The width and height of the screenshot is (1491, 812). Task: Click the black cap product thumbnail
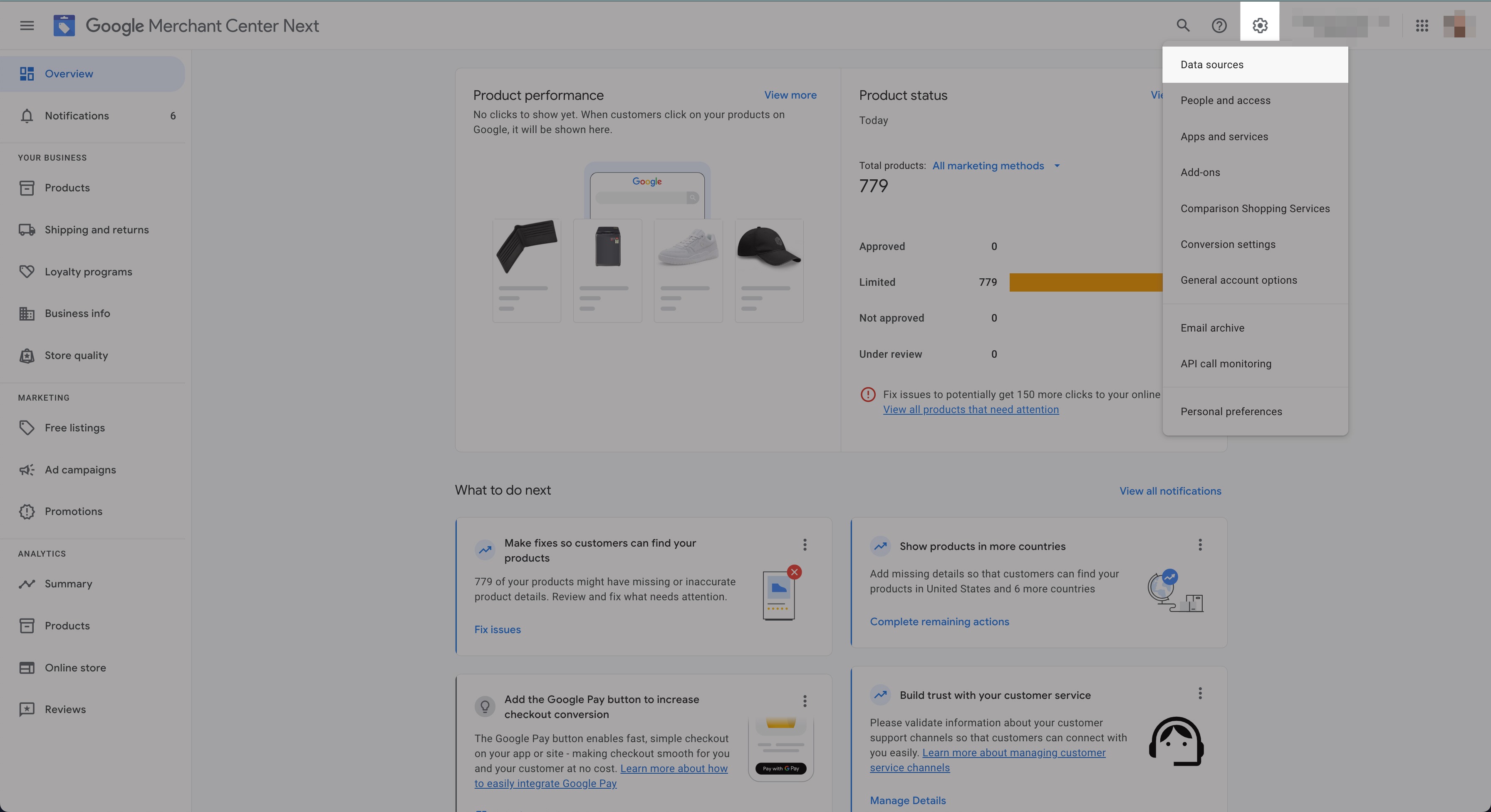coord(769,271)
